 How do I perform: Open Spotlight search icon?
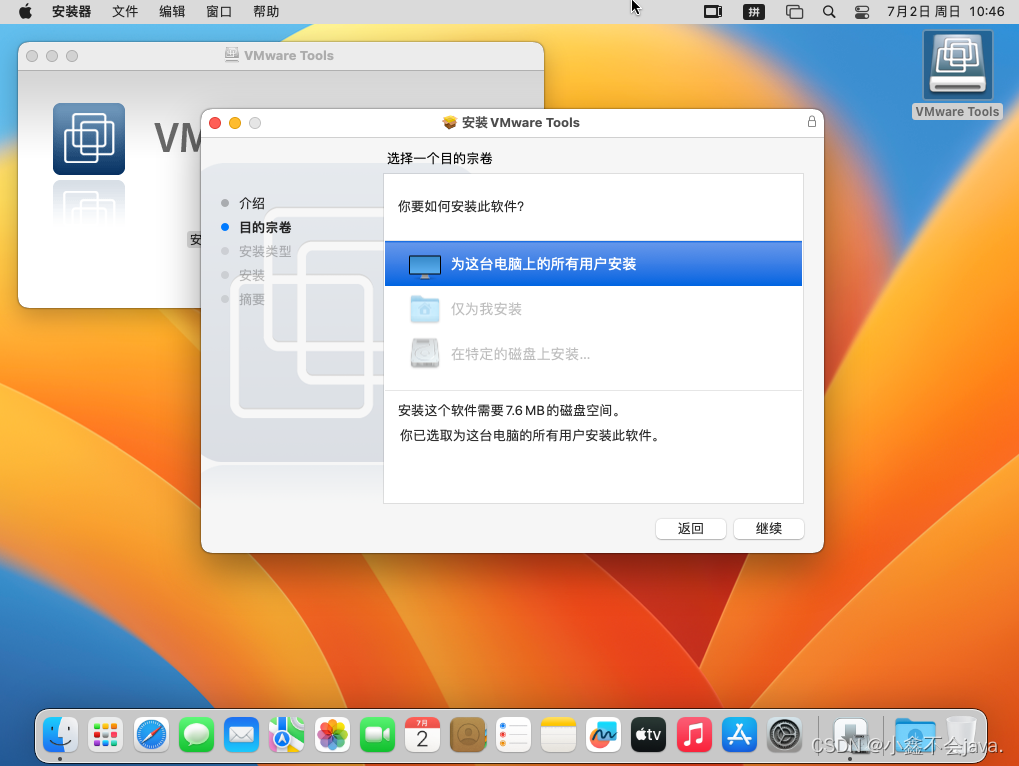click(x=829, y=12)
